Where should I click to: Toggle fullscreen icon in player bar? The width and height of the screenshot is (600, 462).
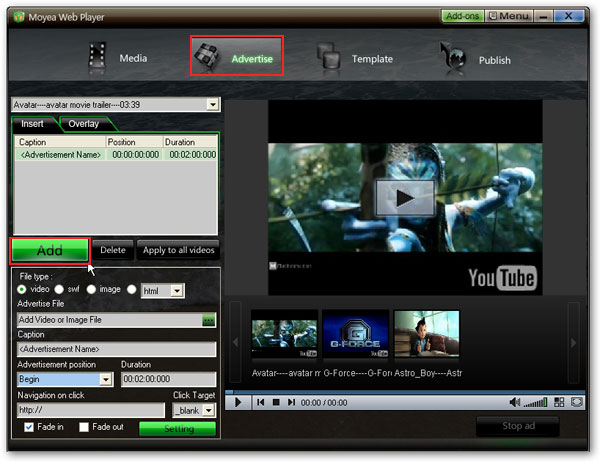coord(576,402)
